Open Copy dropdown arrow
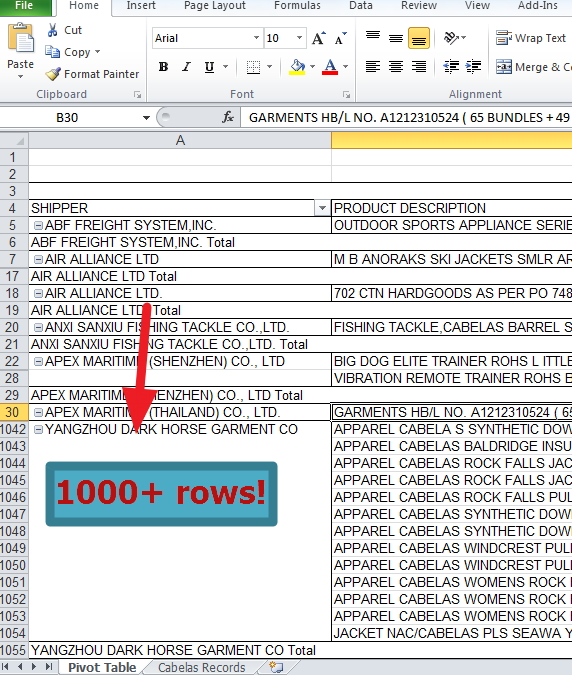The image size is (572, 675). (98, 52)
